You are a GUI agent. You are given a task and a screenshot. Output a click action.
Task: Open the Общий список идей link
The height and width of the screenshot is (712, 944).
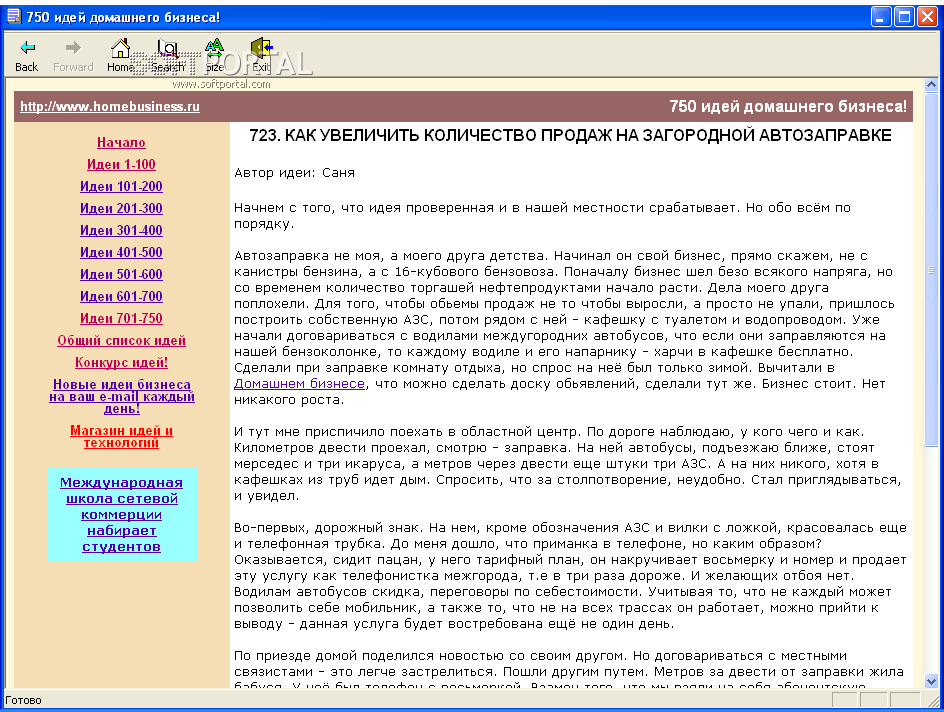point(121,341)
